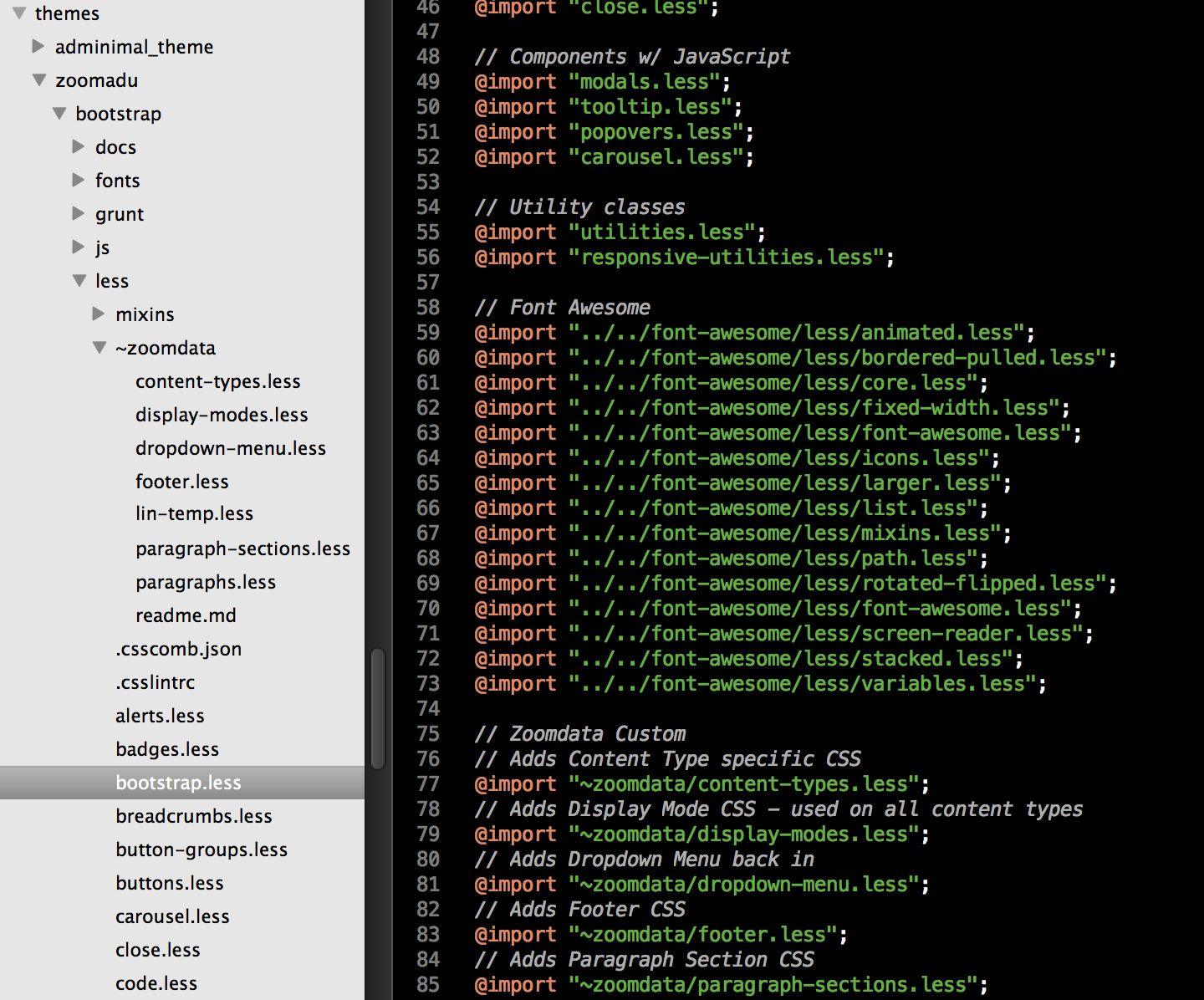The width and height of the screenshot is (1204, 1000).
Task: Expand the grunt folder triangle
Action: pos(79,213)
